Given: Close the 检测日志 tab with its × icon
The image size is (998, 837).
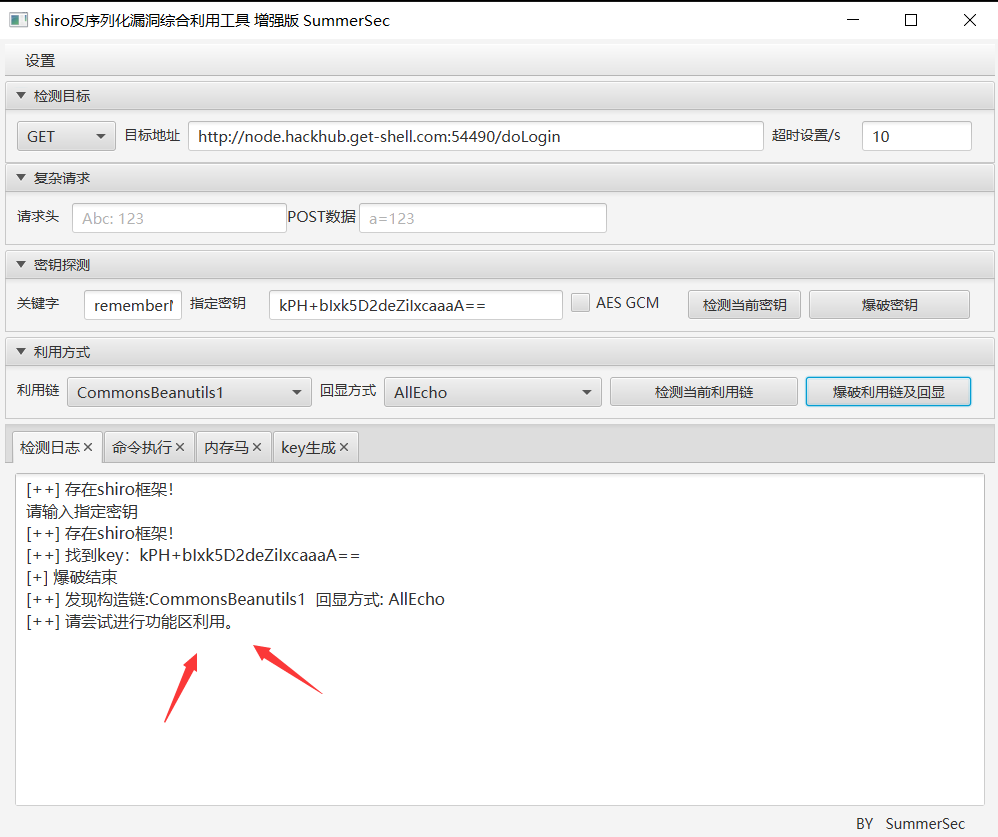Looking at the screenshot, I should 88,447.
